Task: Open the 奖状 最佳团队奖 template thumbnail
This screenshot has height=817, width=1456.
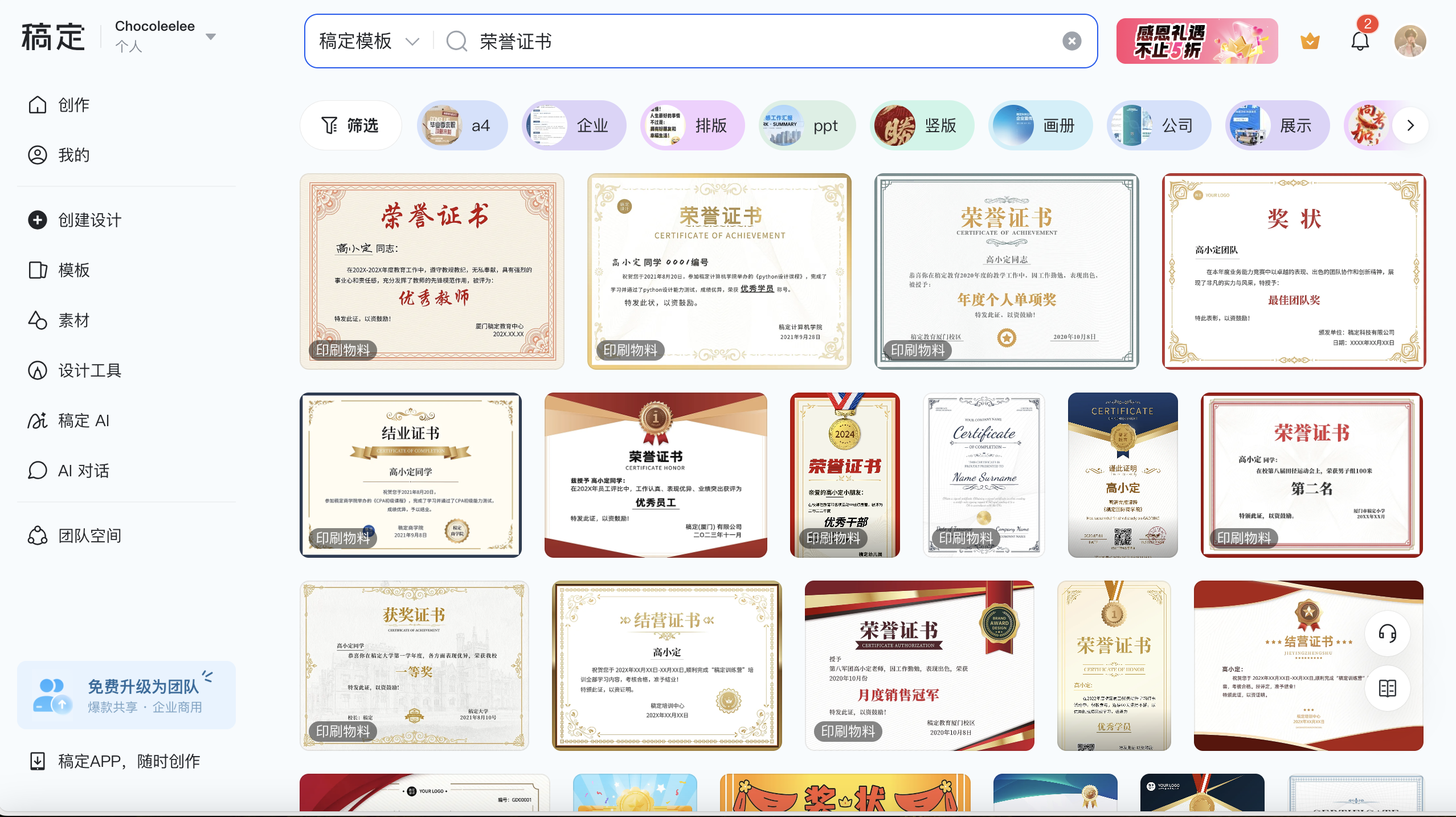Action: pyautogui.click(x=1294, y=271)
